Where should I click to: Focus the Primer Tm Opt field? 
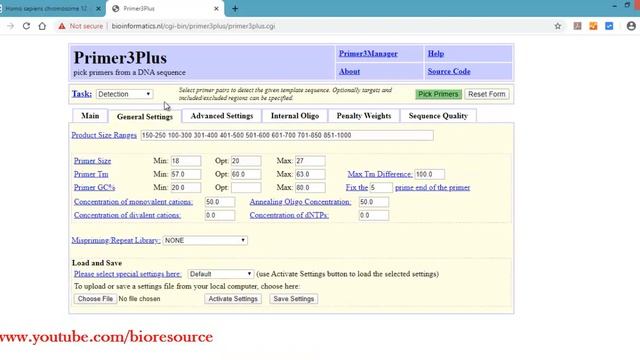[246, 174]
